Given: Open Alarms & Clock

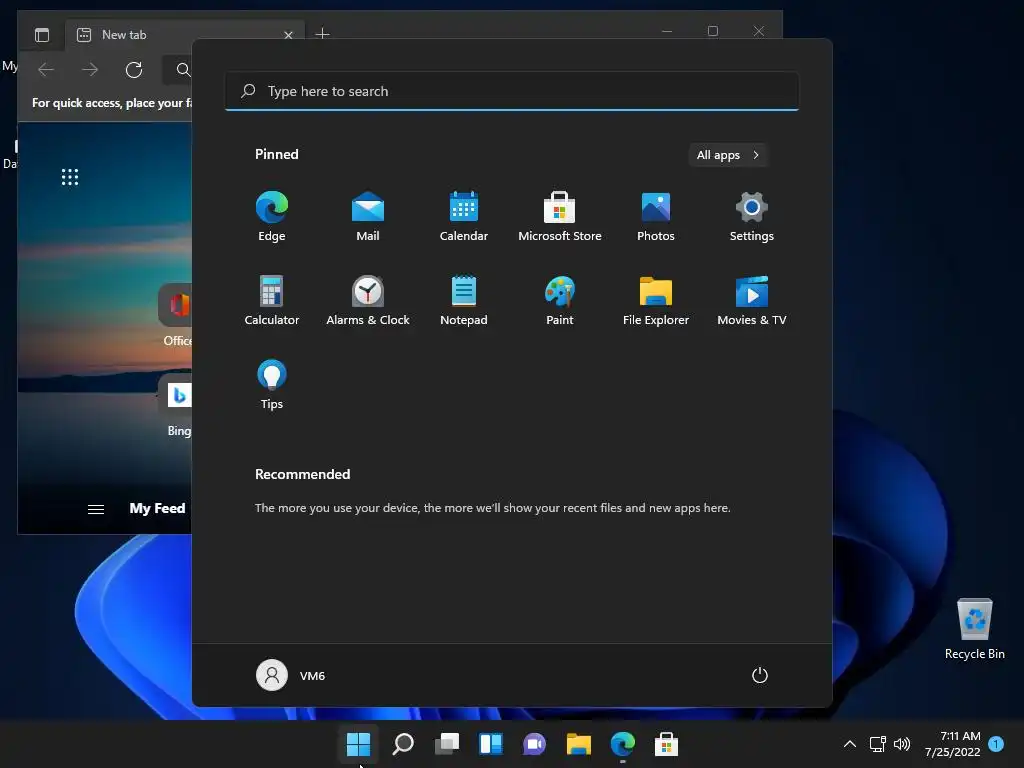Looking at the screenshot, I should pos(368,300).
